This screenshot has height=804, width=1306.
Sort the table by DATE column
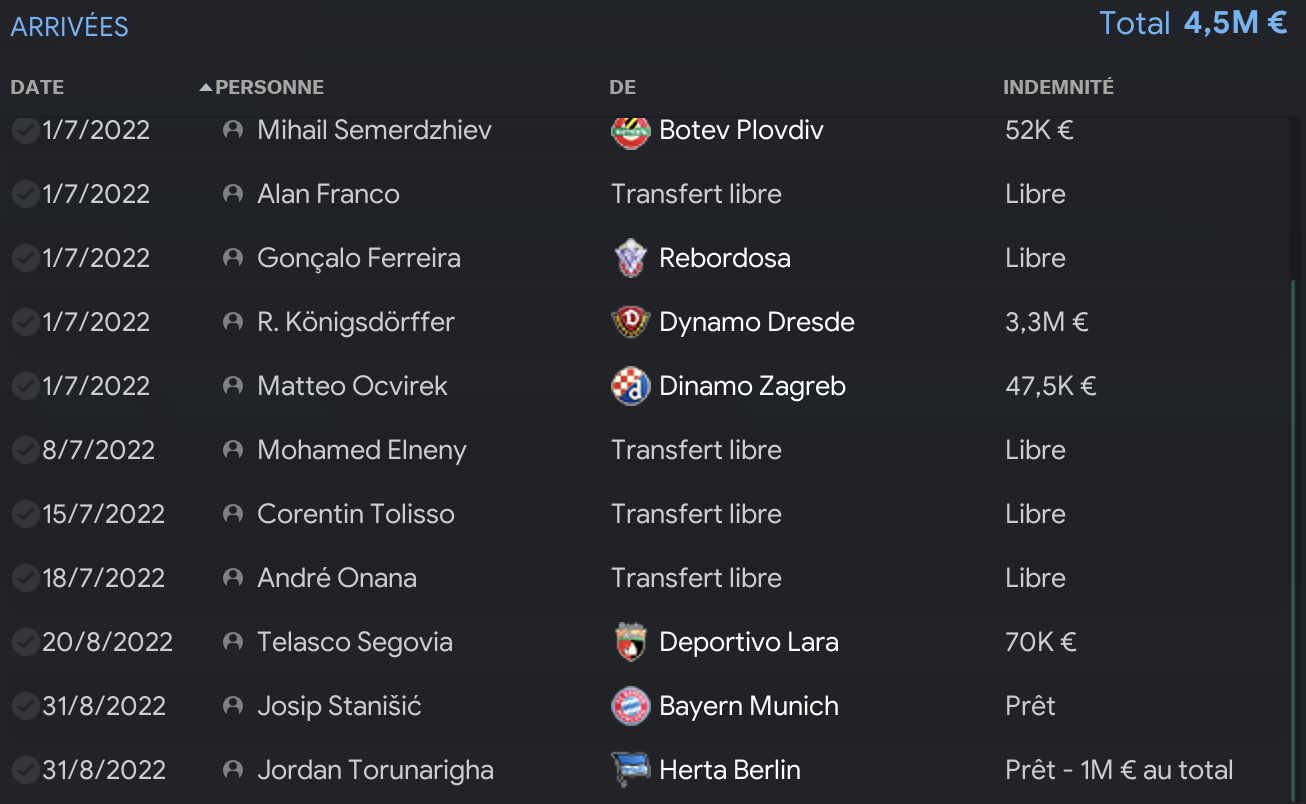pyautogui.click(x=37, y=88)
